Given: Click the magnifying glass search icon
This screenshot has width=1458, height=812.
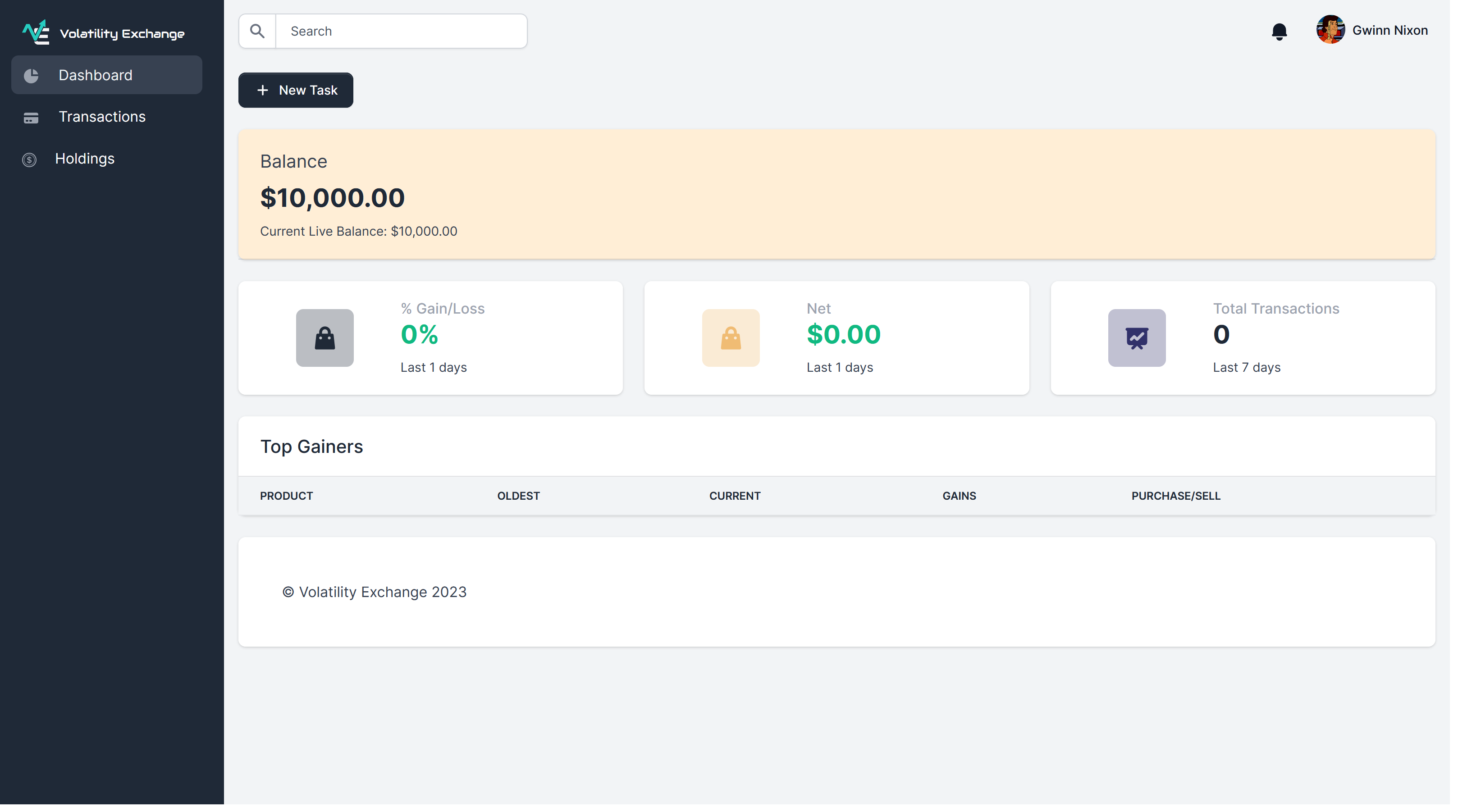Looking at the screenshot, I should (259, 31).
